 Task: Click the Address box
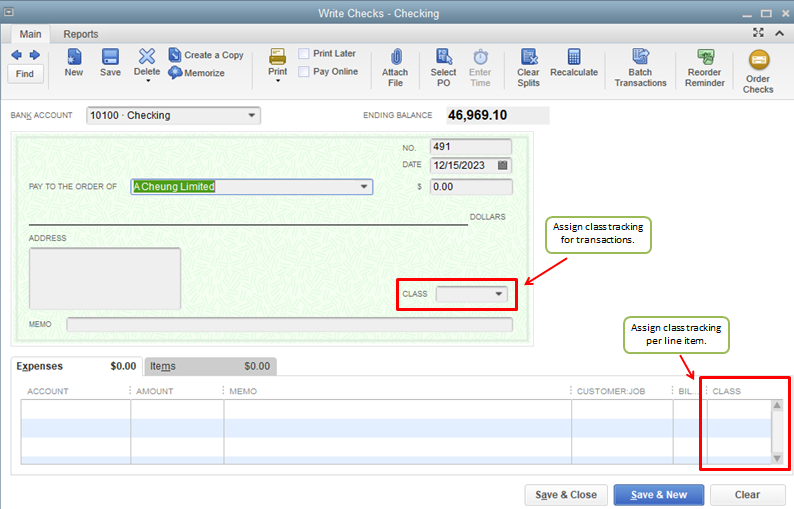105,278
